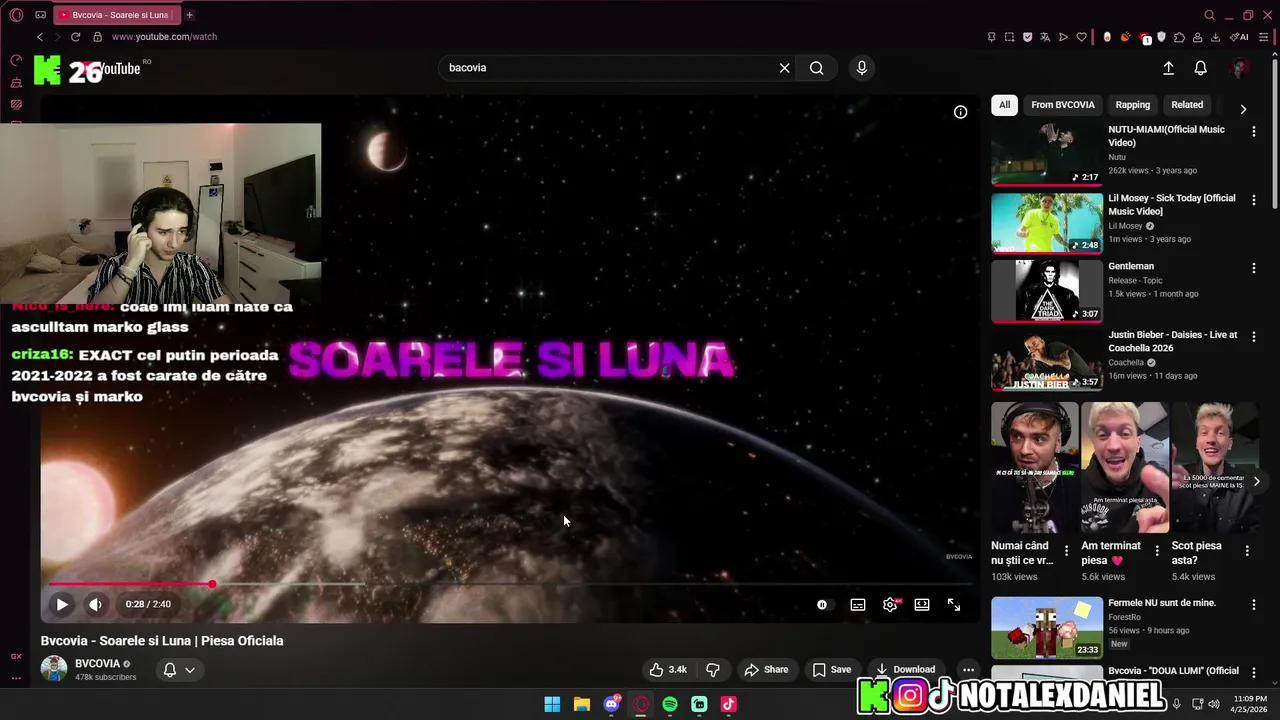Reload the page
This screenshot has width=1280, height=720.
(75, 37)
